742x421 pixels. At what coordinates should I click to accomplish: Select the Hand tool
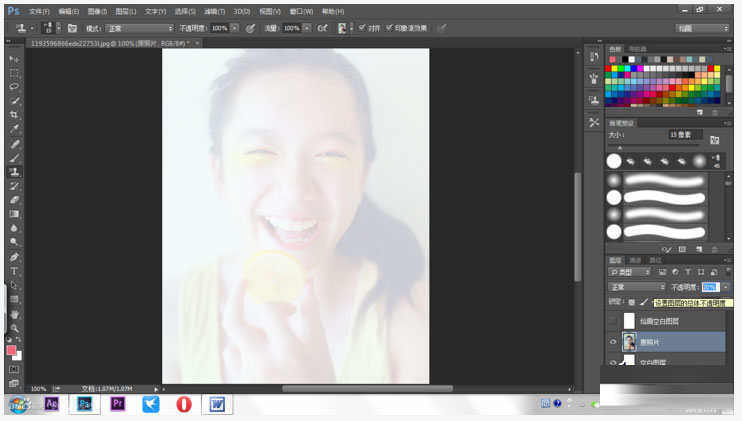(x=14, y=315)
